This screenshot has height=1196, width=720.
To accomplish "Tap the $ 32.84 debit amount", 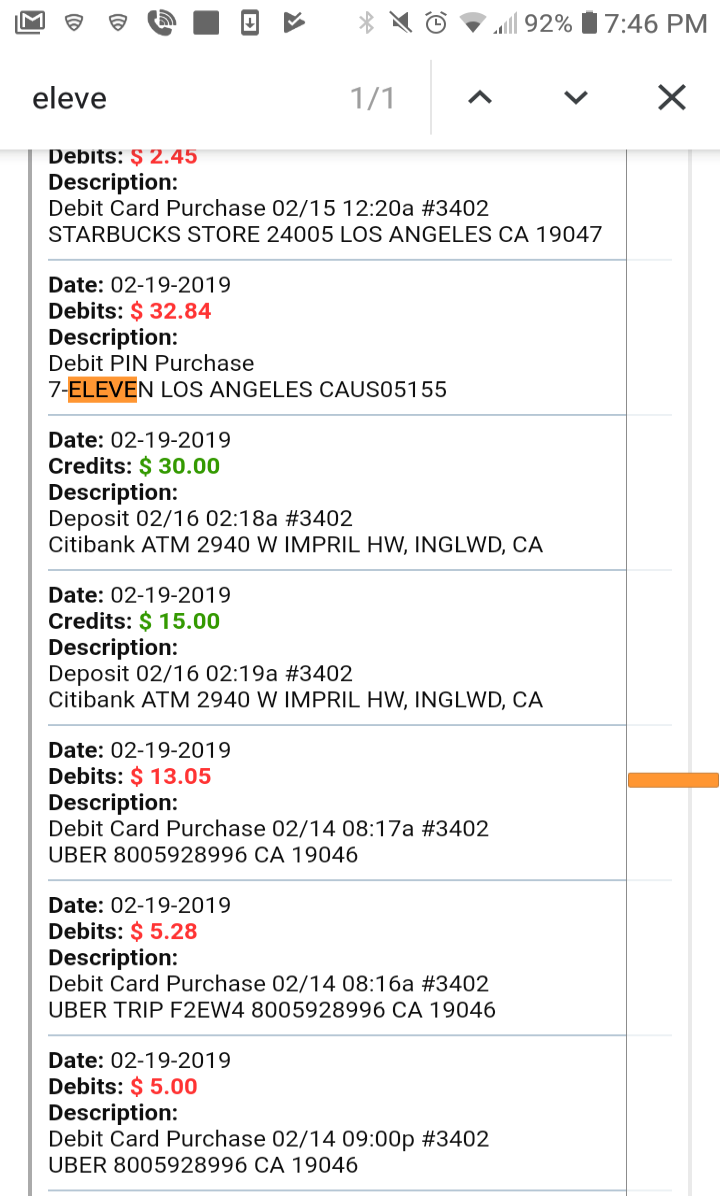I will tap(171, 311).
